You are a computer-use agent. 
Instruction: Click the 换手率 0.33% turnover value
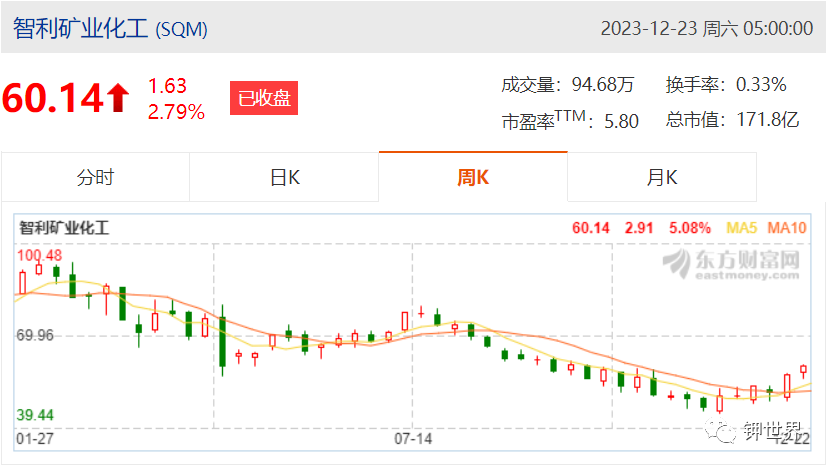click(x=761, y=85)
